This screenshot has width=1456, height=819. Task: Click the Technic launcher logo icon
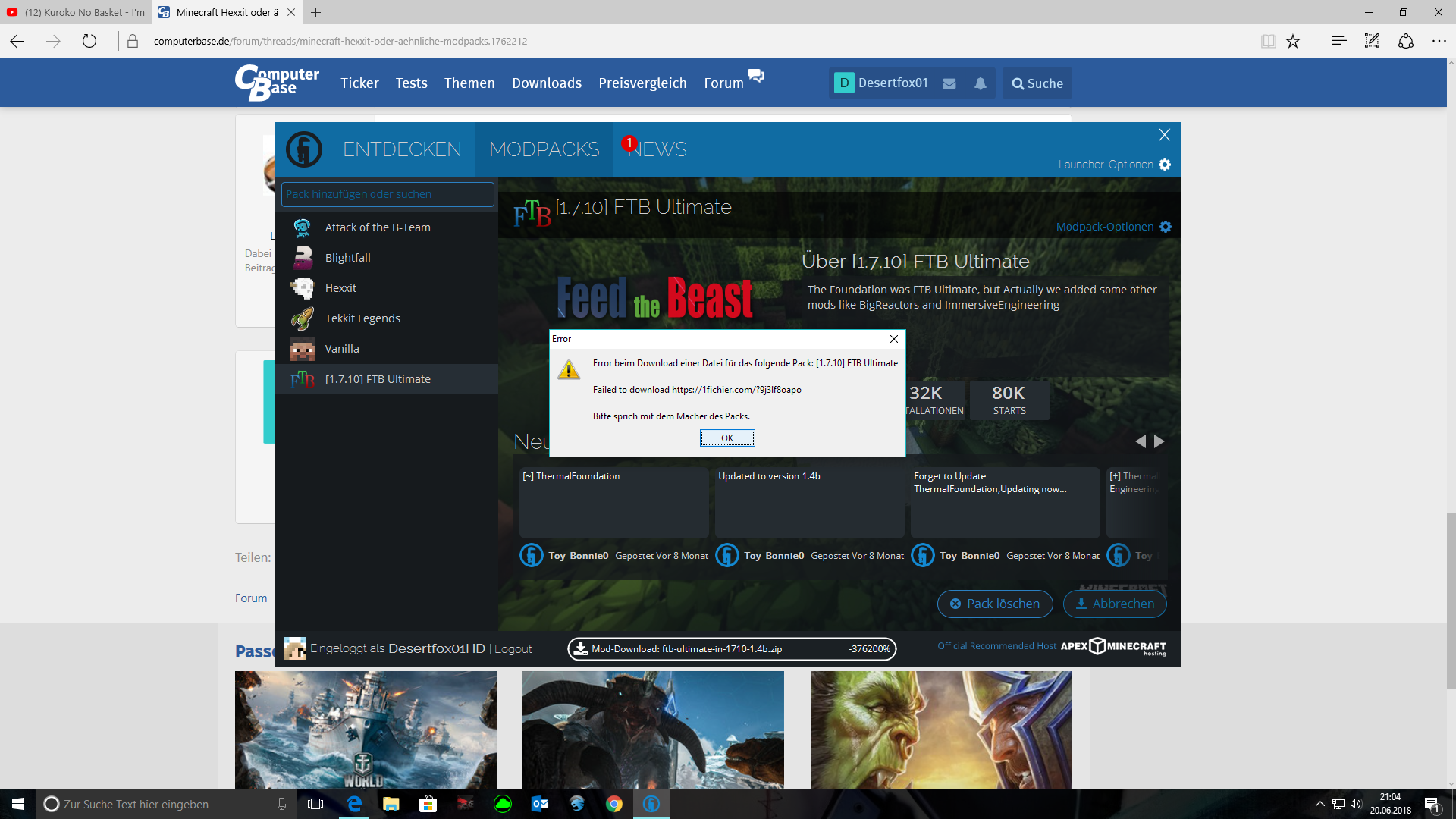coord(304,149)
